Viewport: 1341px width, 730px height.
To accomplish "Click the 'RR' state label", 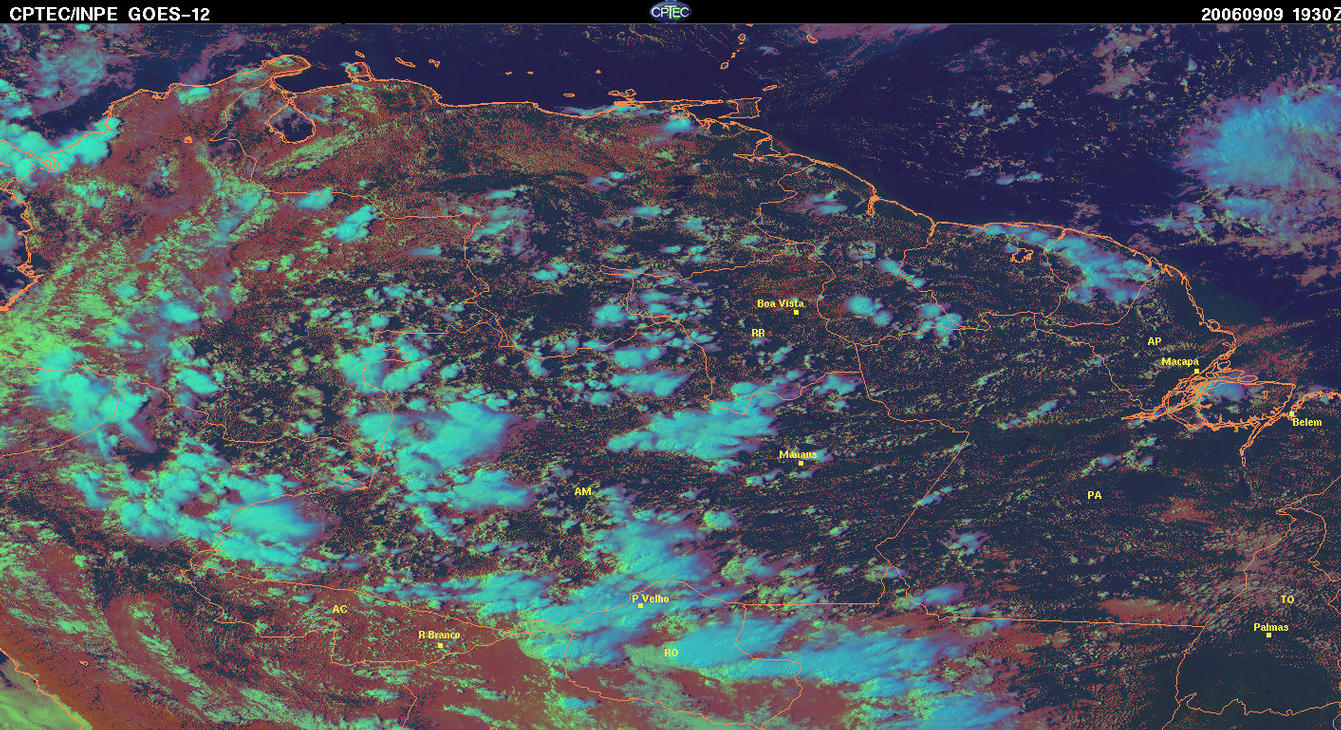I will pos(757,332).
